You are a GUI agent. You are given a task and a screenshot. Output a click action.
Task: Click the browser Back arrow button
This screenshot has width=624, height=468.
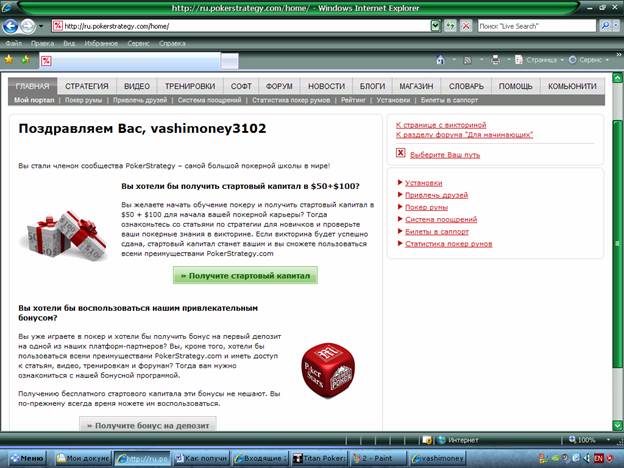click(11, 26)
